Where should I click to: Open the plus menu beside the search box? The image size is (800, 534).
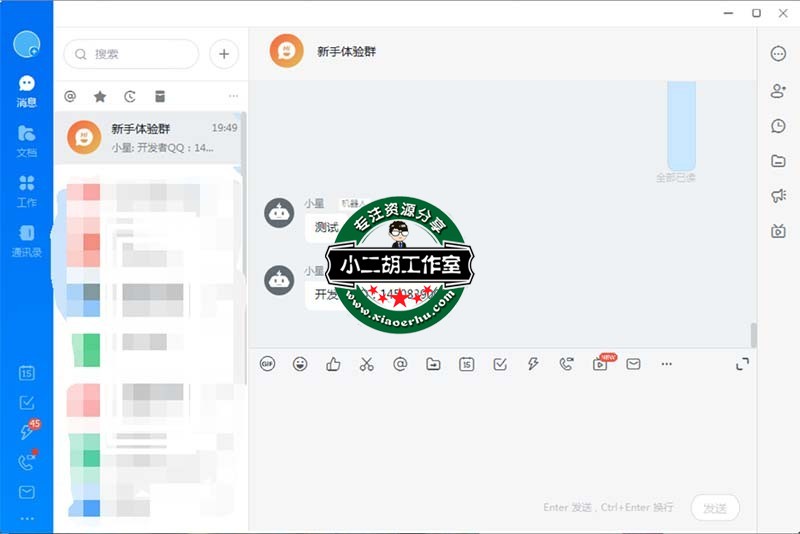[x=224, y=54]
